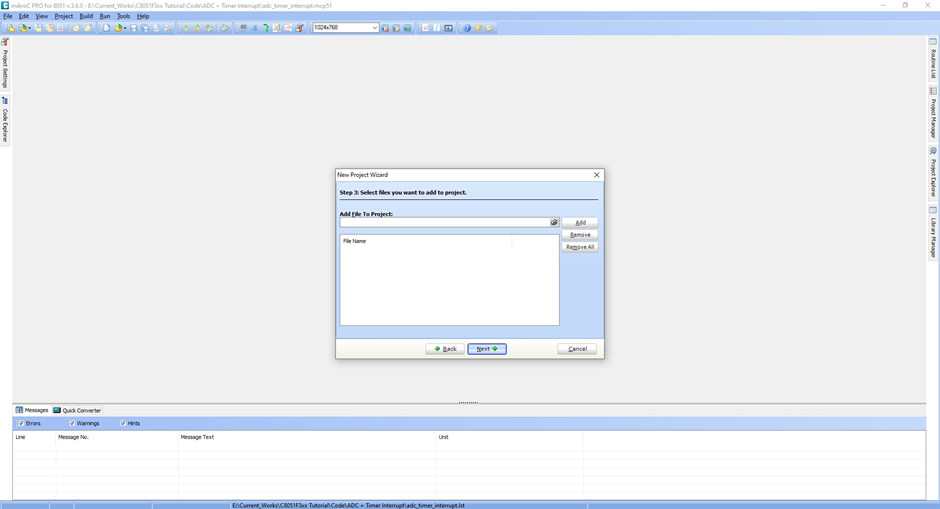
Task: Expand the Open Project dropdown arrow
Action: click(x=30, y=28)
